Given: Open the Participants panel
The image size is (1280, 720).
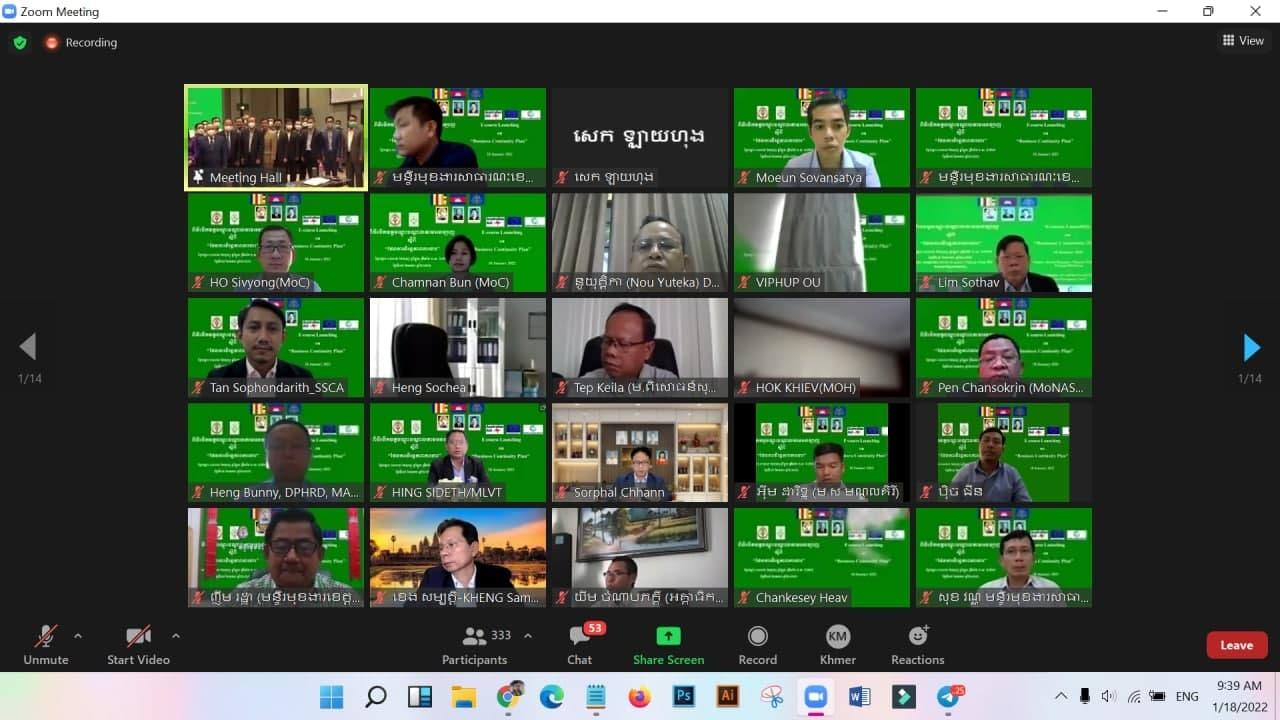Looking at the screenshot, I should pos(475,645).
